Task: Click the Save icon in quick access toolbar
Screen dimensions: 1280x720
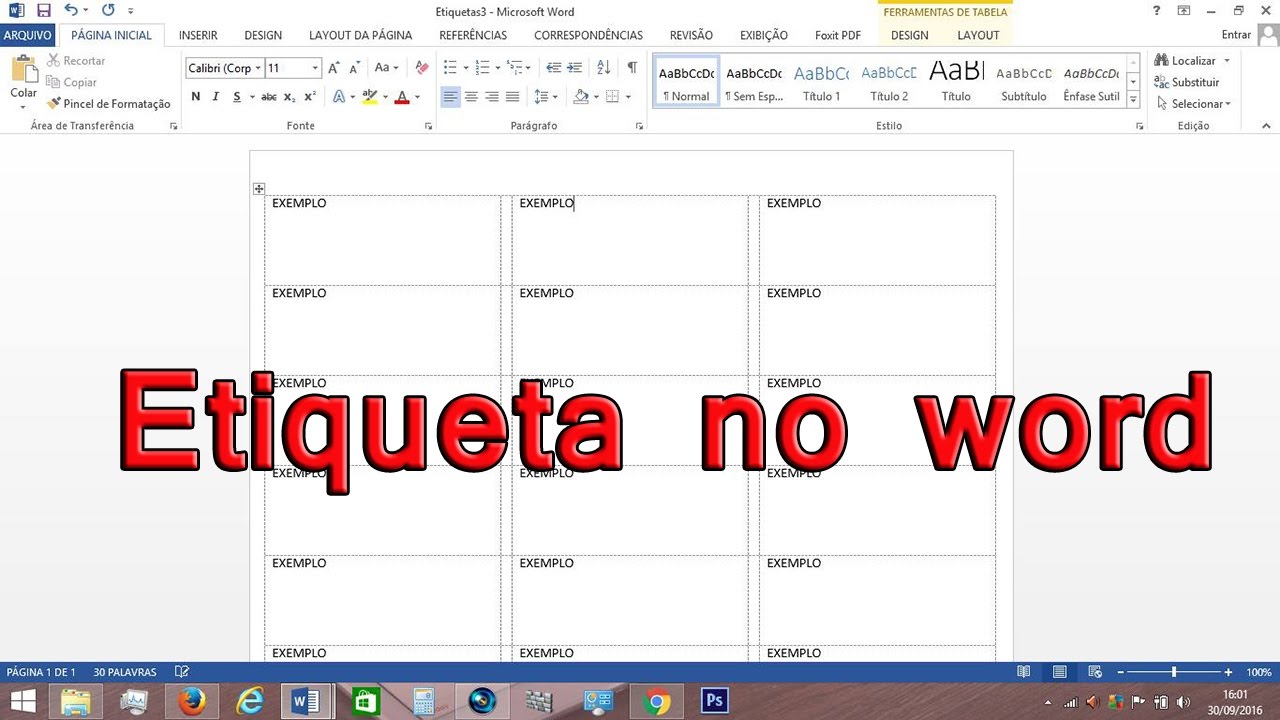Action: tap(43, 11)
